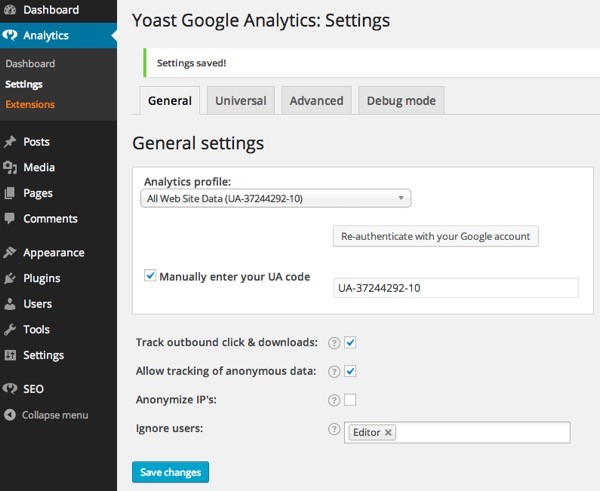600x491 pixels.
Task: Switch to the Advanced tab
Action: coord(316,101)
